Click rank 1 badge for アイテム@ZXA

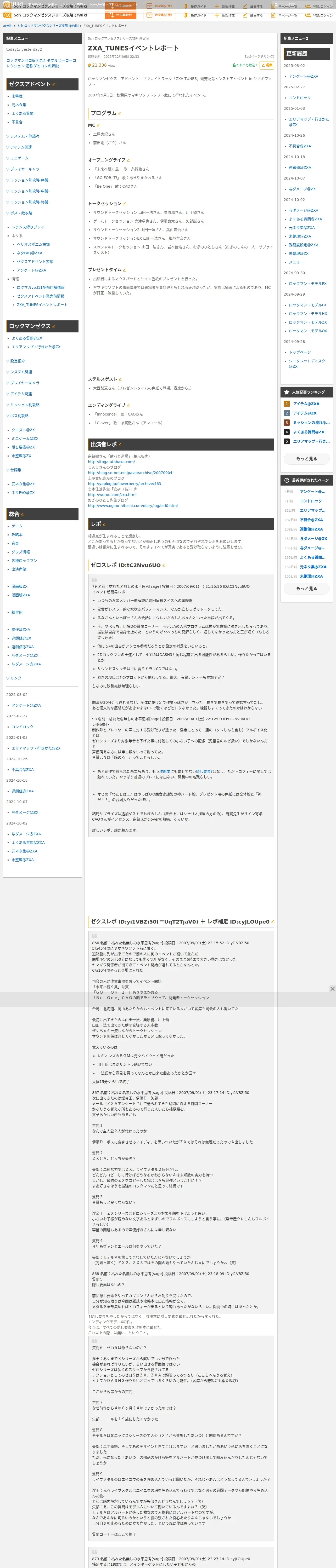pos(287,403)
